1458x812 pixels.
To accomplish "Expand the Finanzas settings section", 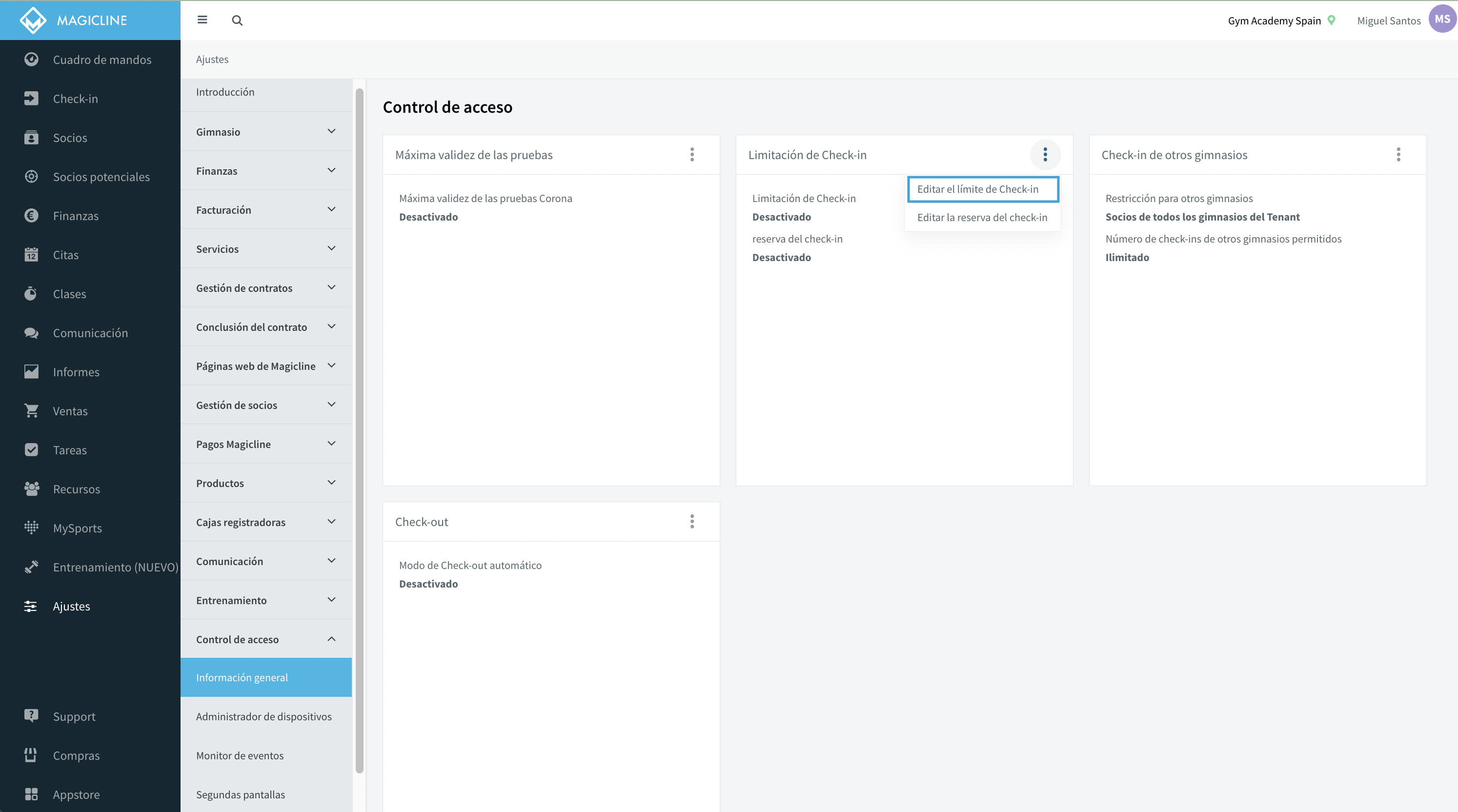I will [266, 170].
